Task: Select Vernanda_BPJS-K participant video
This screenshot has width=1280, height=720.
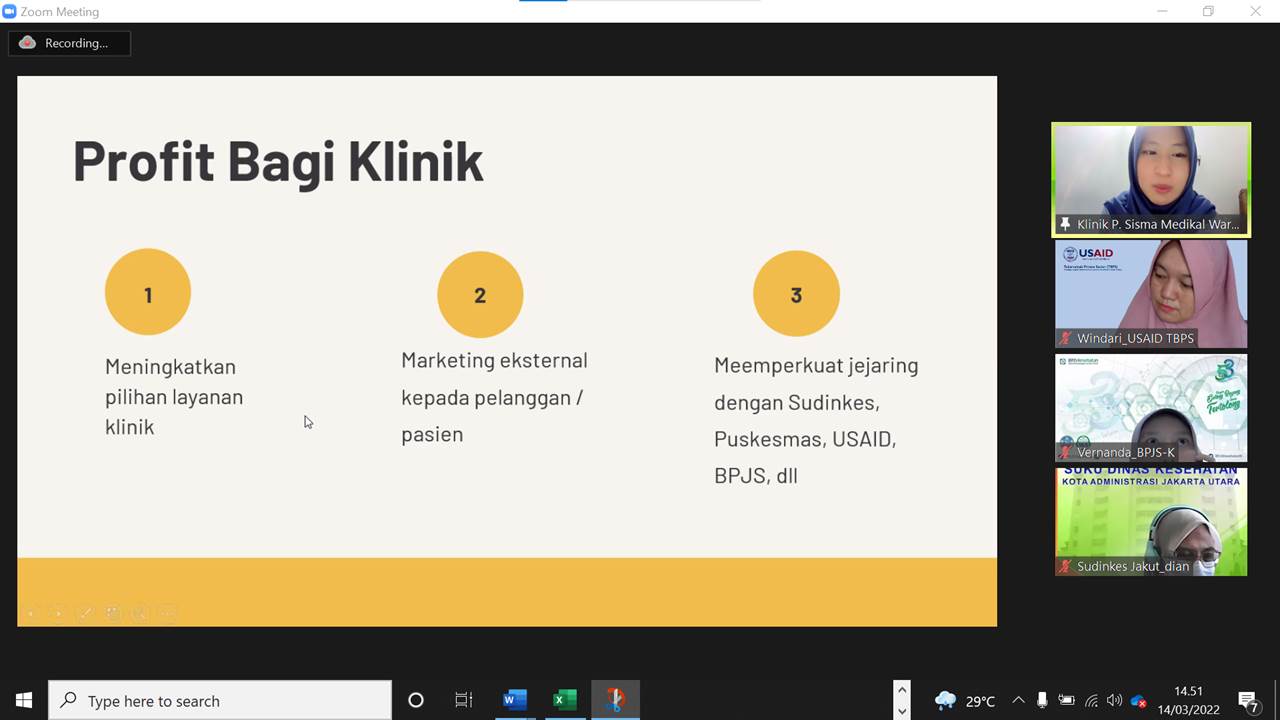Action: click(x=1151, y=407)
